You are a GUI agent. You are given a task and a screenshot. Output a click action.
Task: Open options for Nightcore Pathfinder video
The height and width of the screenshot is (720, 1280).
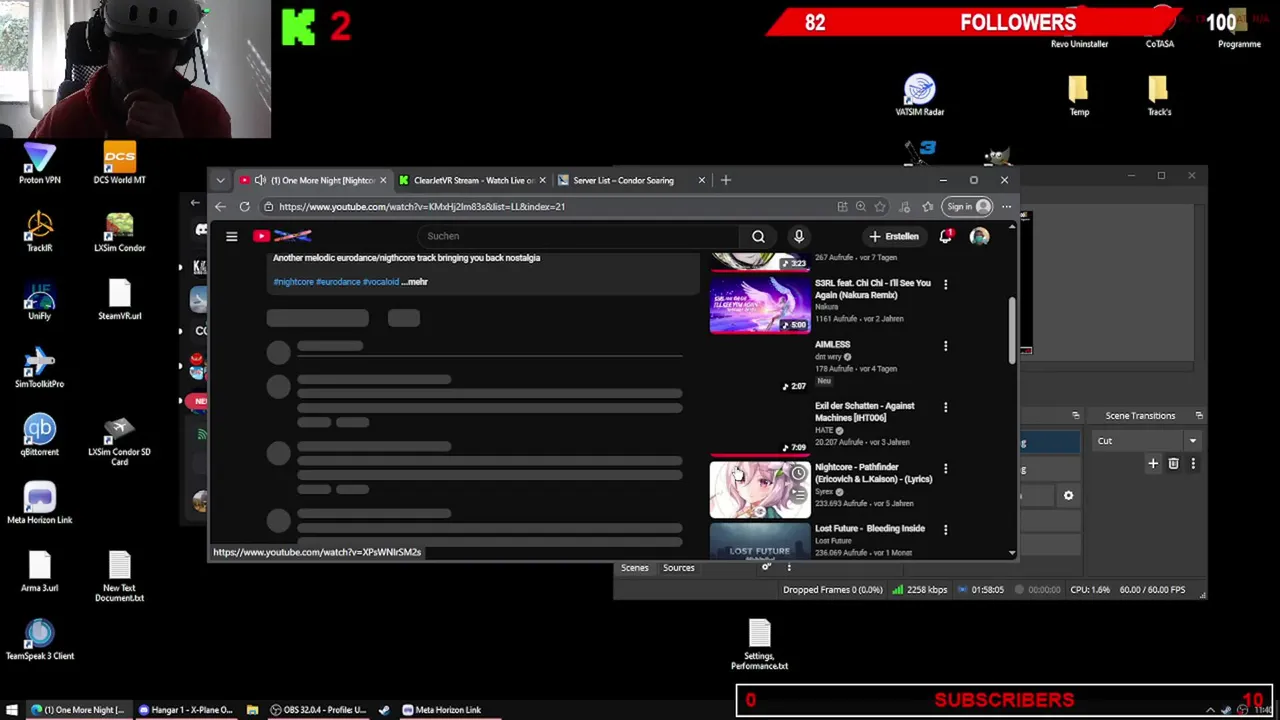945,468
